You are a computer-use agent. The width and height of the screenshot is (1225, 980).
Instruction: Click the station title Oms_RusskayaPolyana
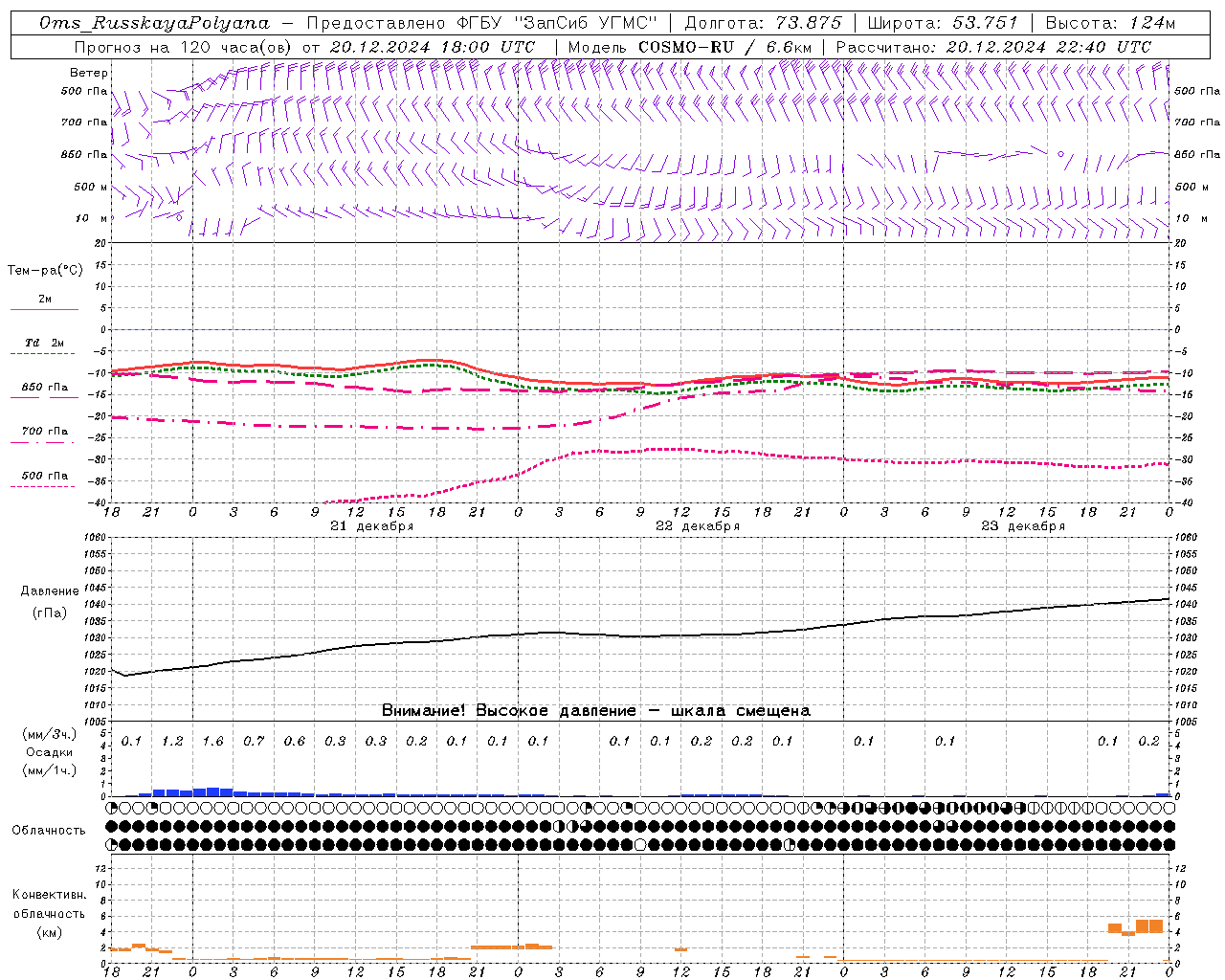click(x=155, y=23)
